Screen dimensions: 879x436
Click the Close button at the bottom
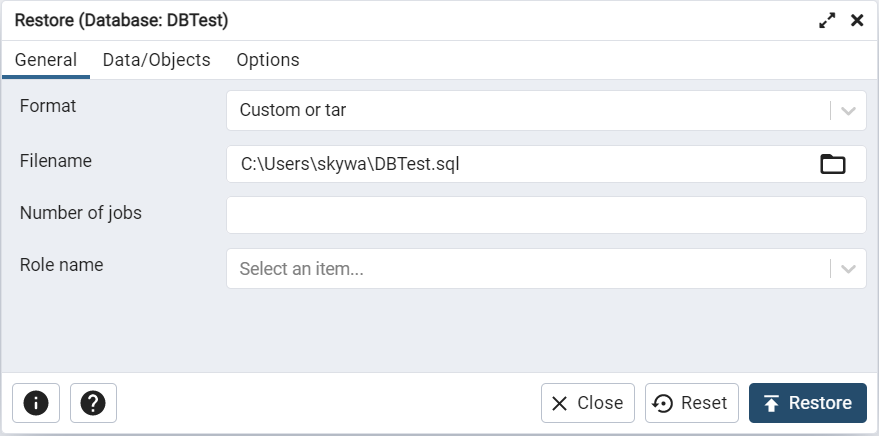587,403
